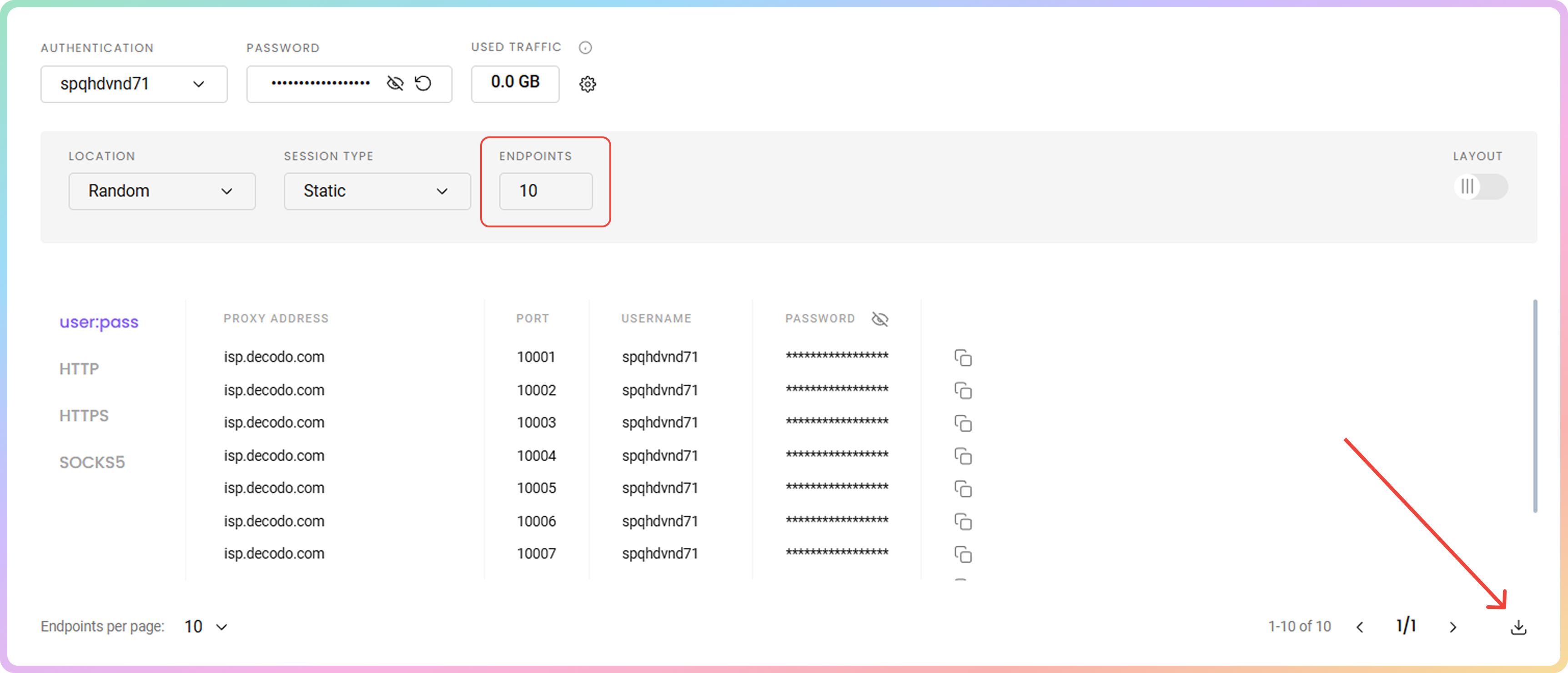Screen dimensions: 1568x673
Task: Copy the port 10005 proxy row
Action: coord(962,489)
